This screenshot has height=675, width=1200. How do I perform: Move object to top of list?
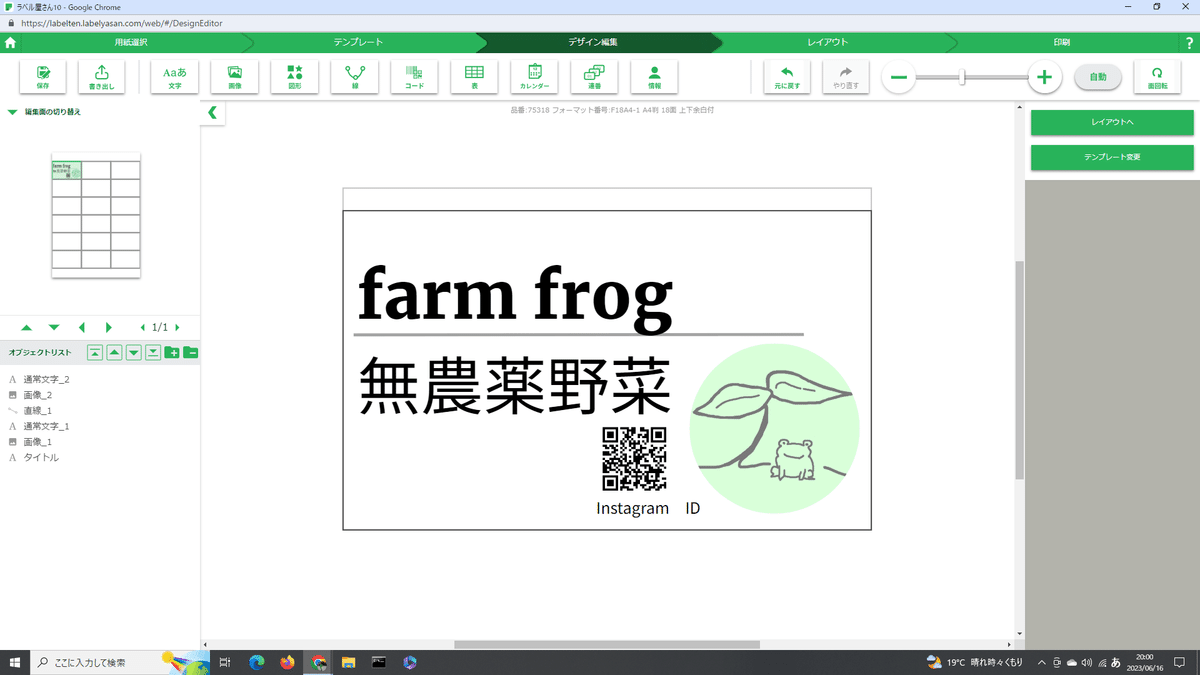click(x=95, y=352)
